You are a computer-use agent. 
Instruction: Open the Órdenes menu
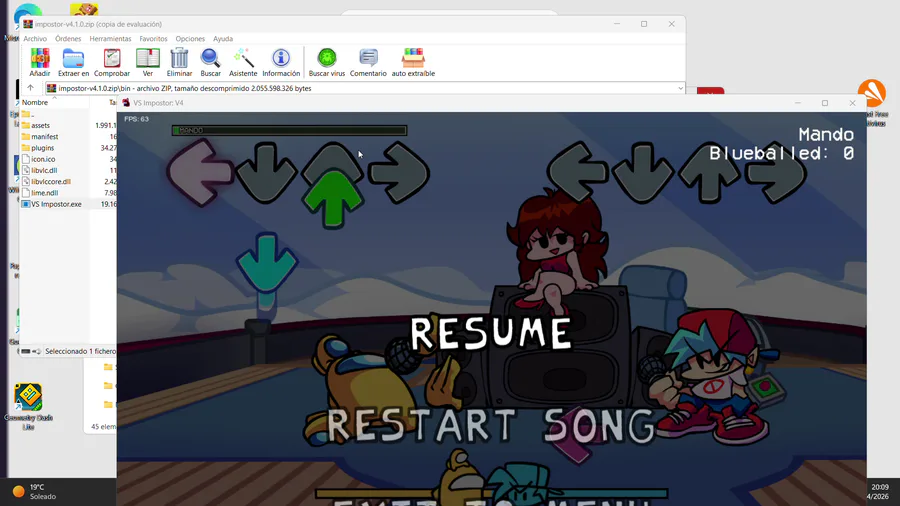click(x=68, y=38)
